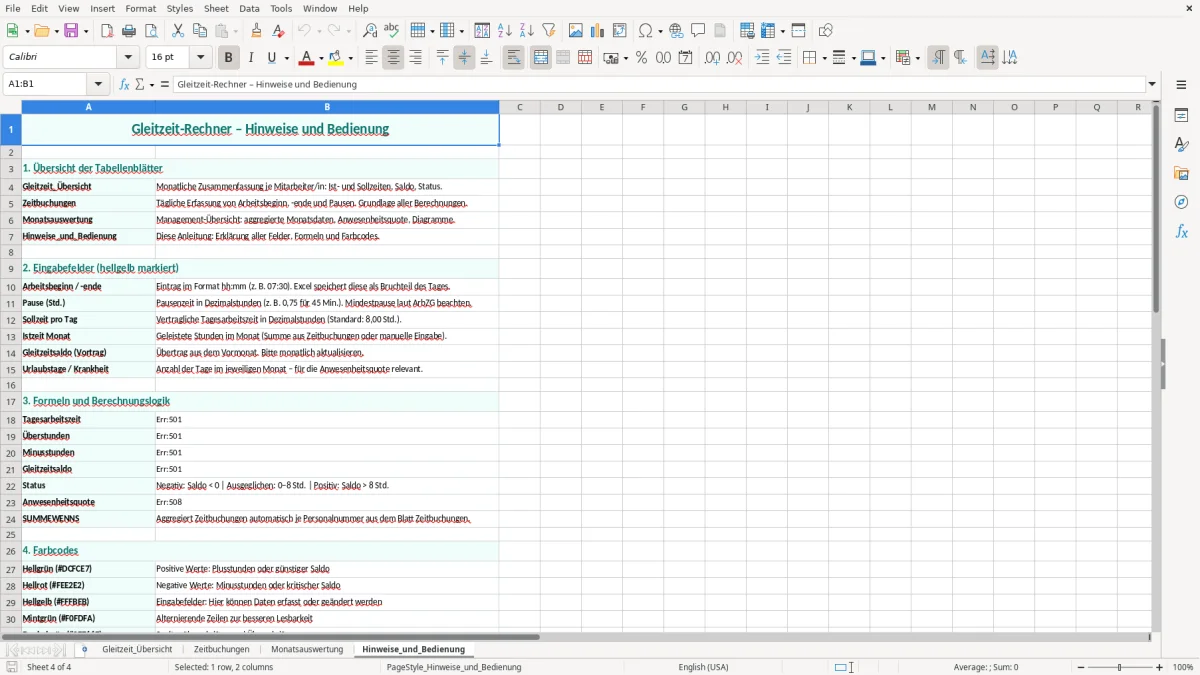The image size is (1200, 675).
Task: Click the Cut scissors icon
Action: pyautogui.click(x=177, y=31)
